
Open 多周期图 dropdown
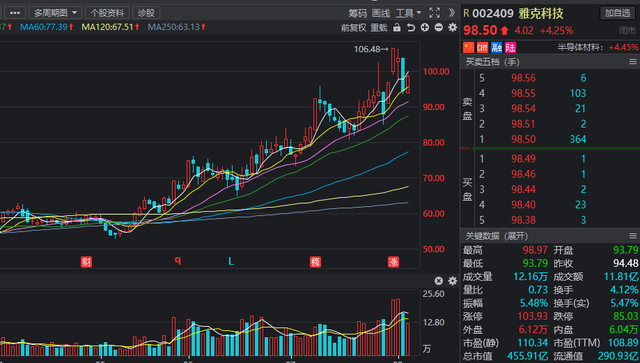(x=55, y=13)
